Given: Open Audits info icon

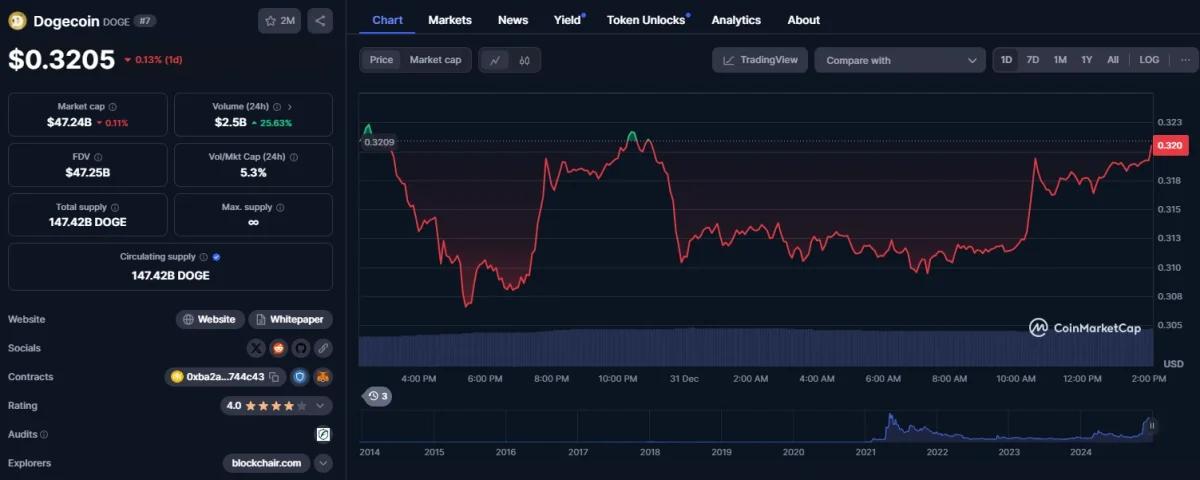Looking at the screenshot, I should pyautogui.click(x=43, y=435).
